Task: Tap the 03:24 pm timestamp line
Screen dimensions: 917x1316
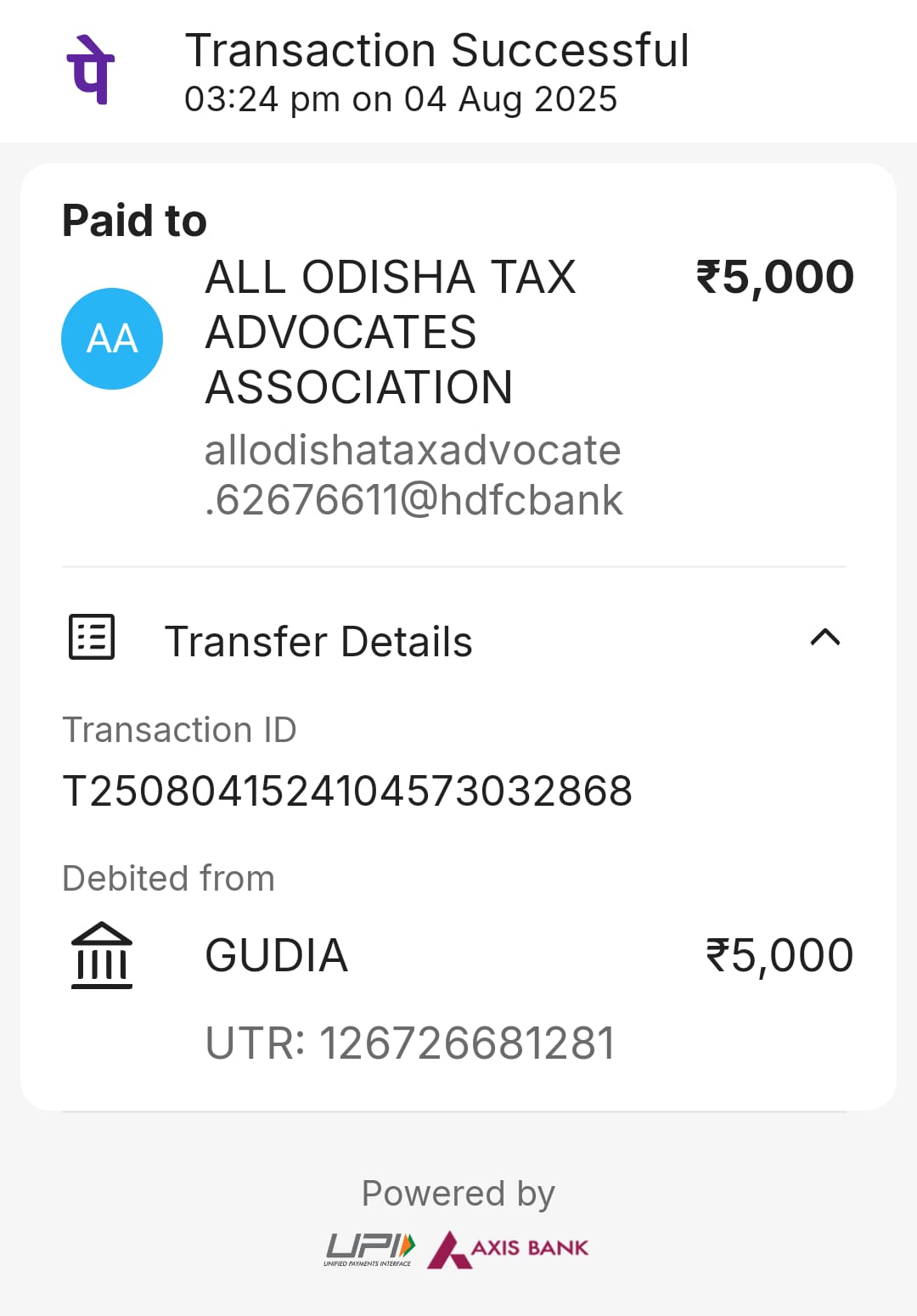Action: pyautogui.click(x=401, y=99)
